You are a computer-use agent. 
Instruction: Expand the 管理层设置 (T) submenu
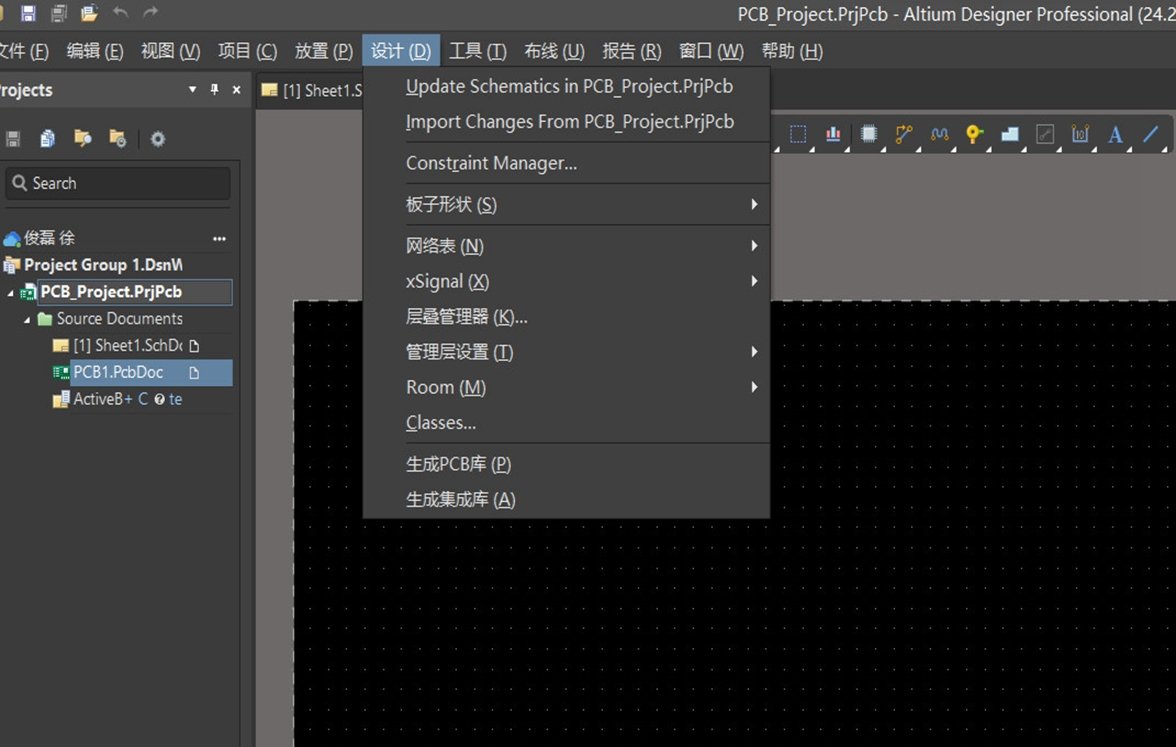[567, 352]
